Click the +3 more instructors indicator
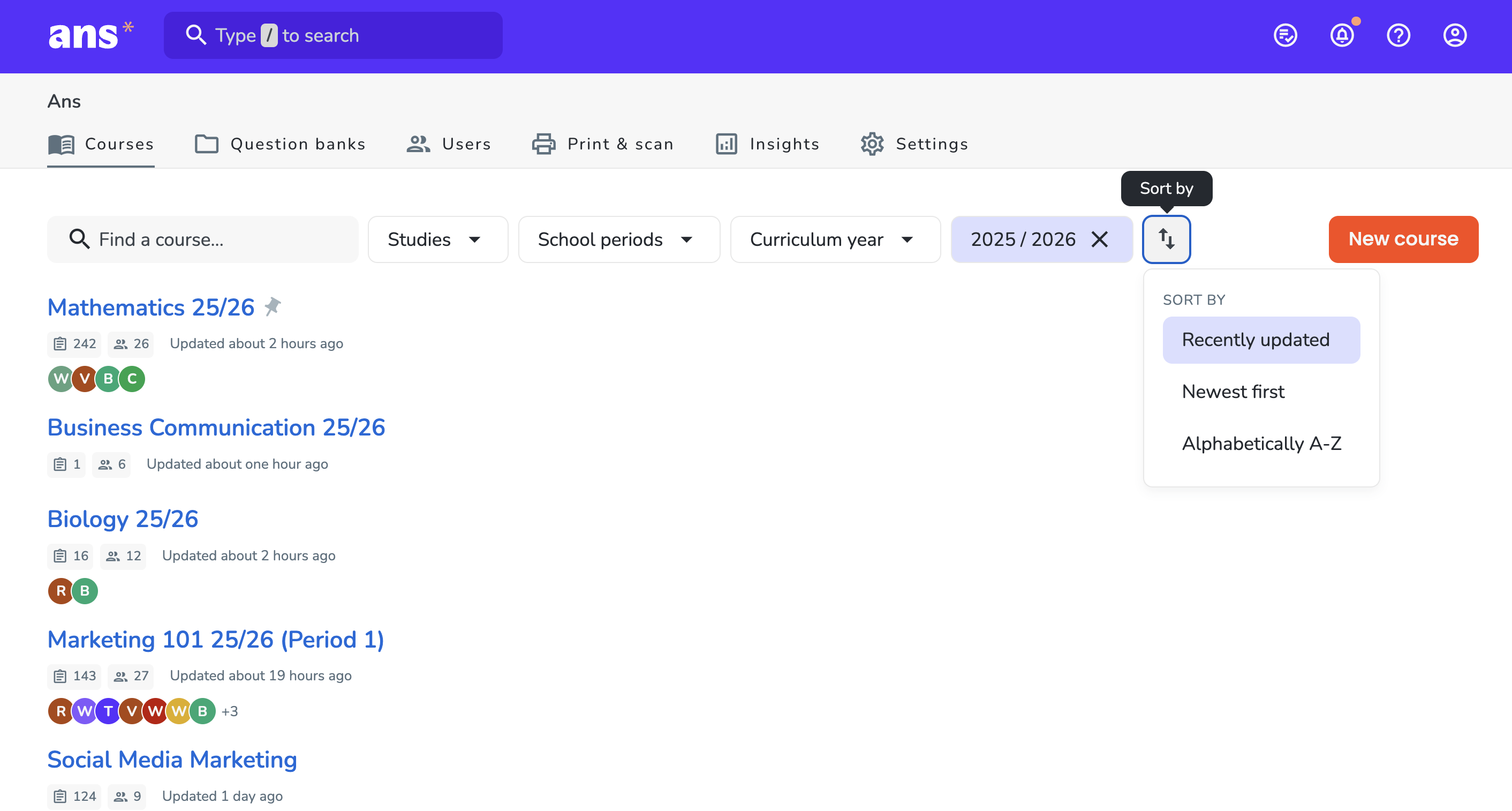The width and height of the screenshot is (1512, 811). coord(230,711)
